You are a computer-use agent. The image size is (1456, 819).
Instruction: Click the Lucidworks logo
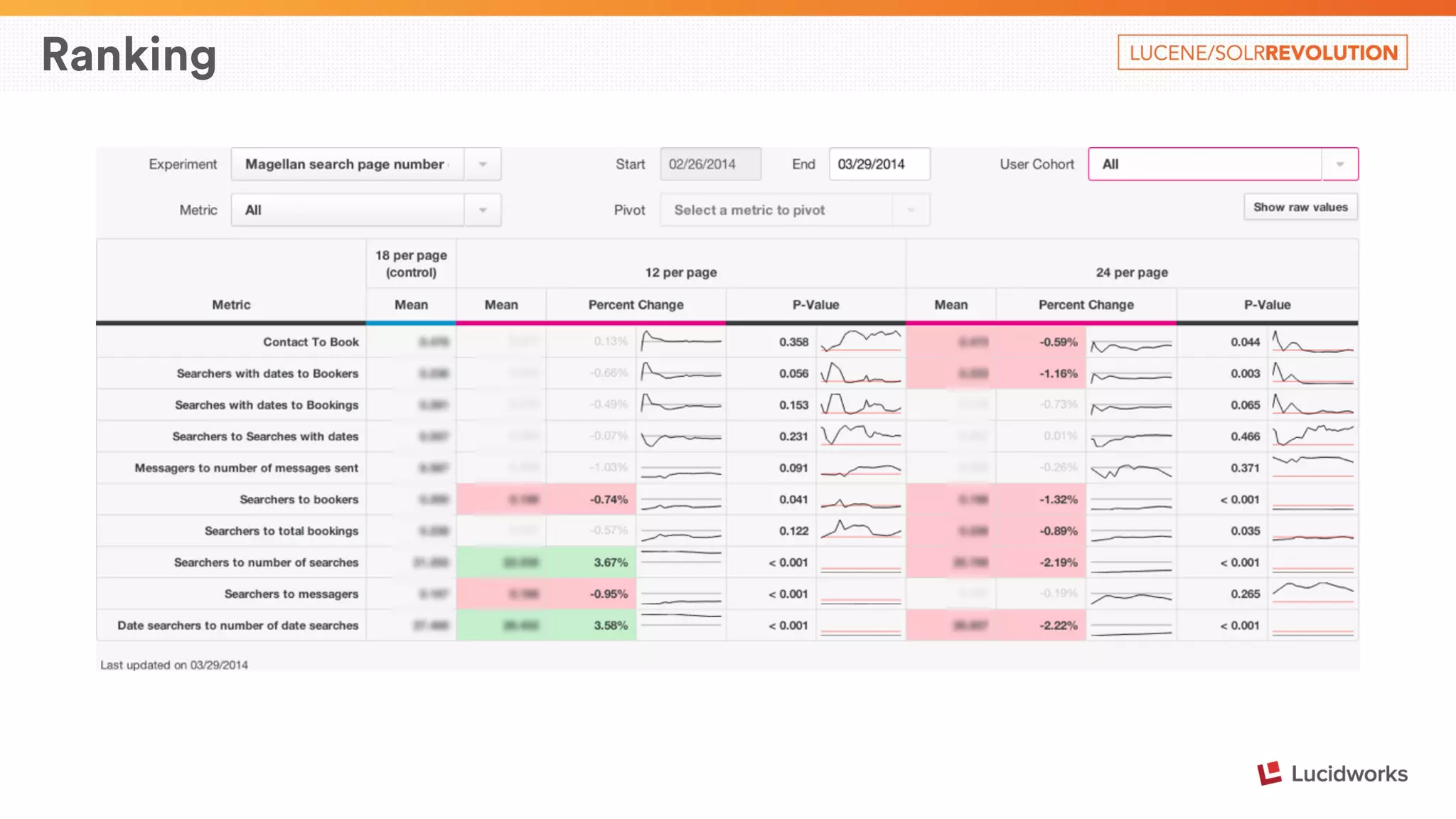click(x=1332, y=773)
